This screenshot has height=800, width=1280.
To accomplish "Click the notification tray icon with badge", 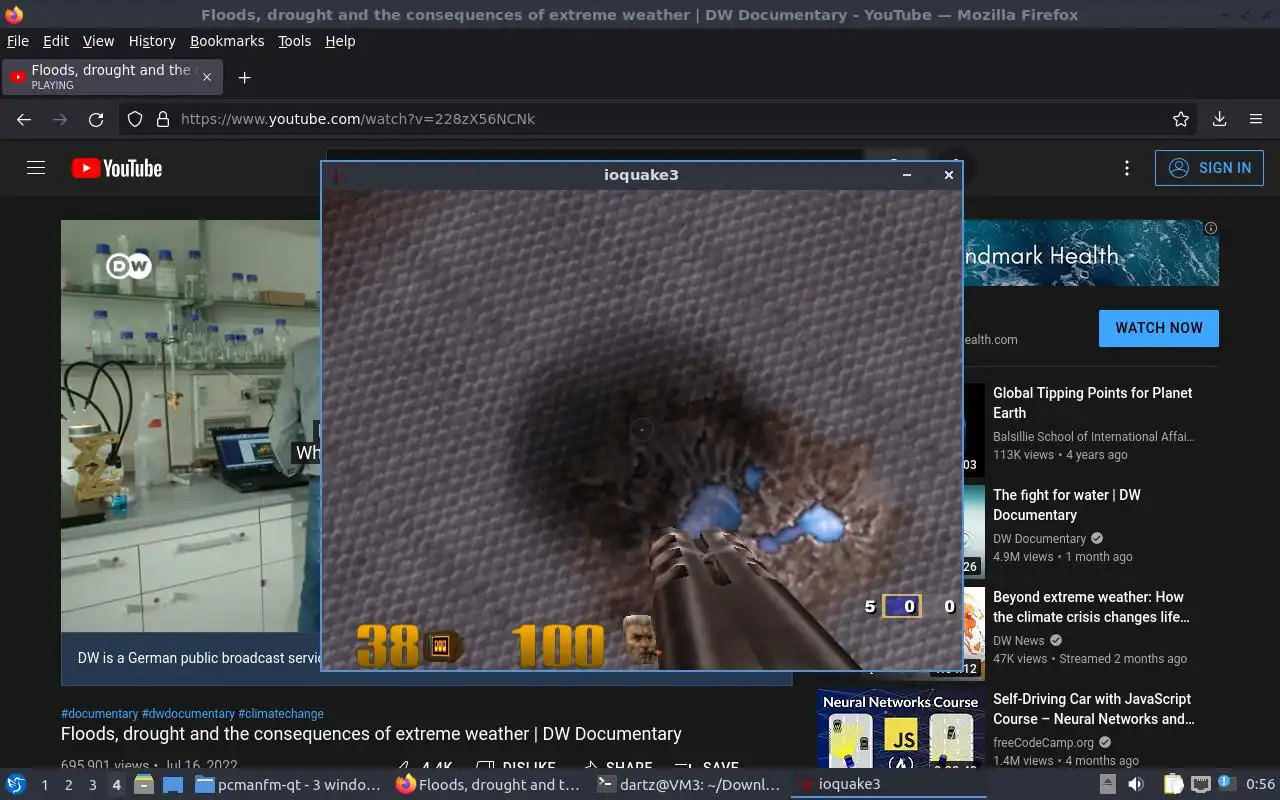I will 1226,785.
